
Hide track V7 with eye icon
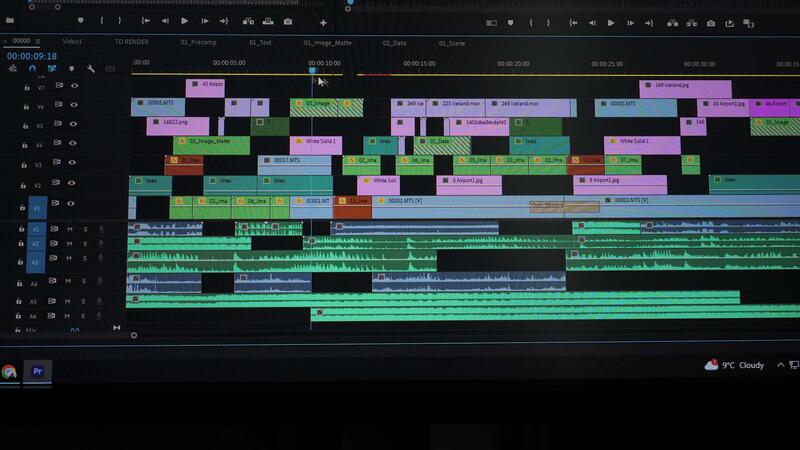point(74,86)
